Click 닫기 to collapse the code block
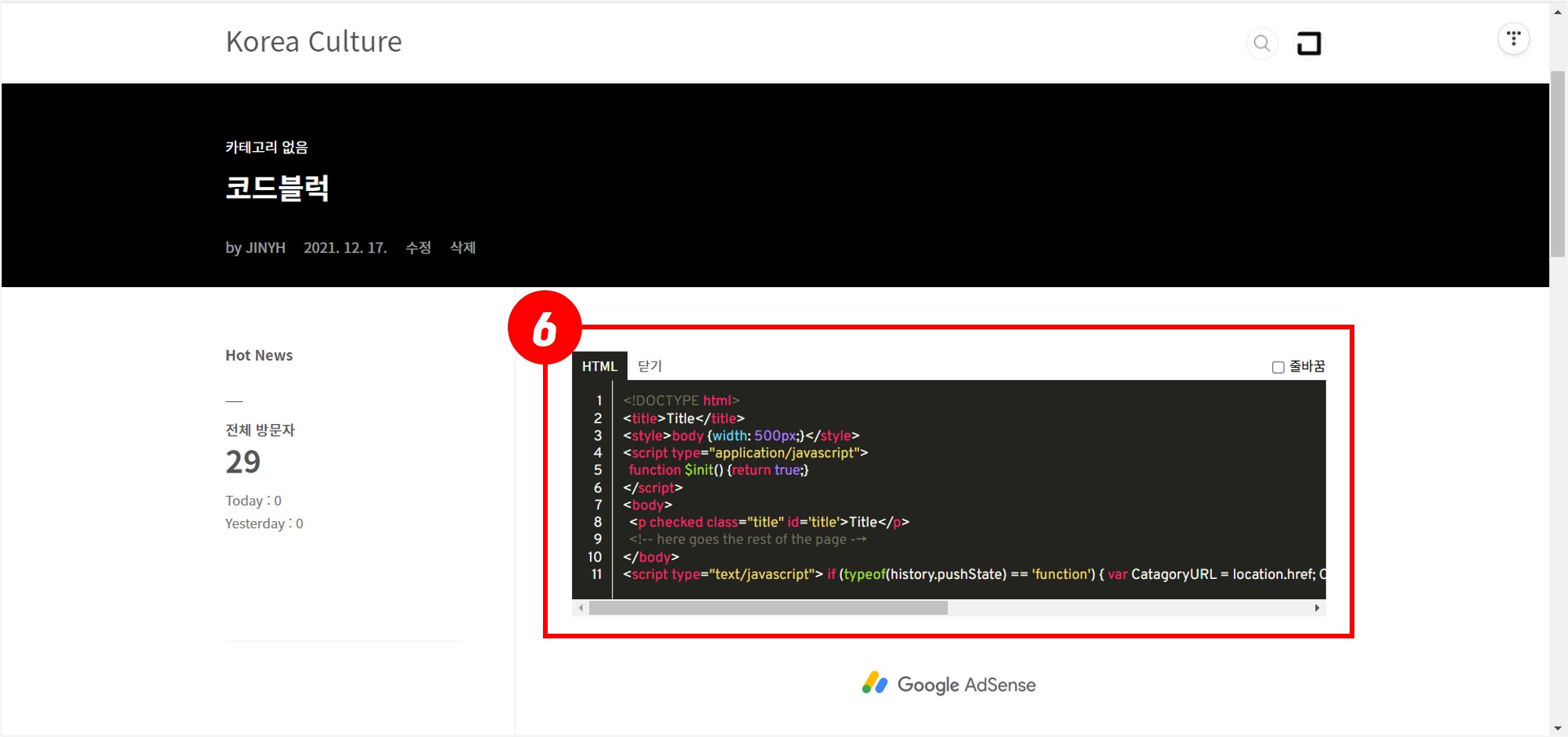This screenshot has width=1568, height=737. [x=649, y=366]
